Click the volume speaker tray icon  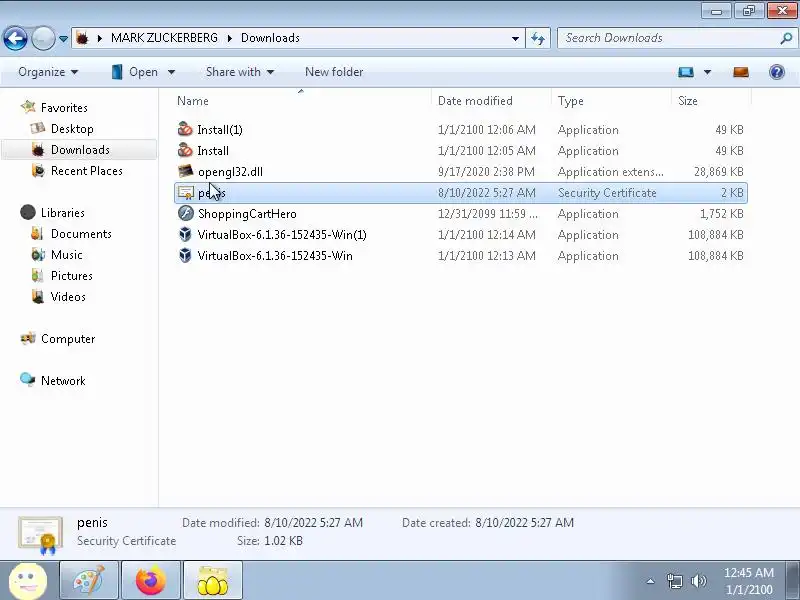(698, 581)
